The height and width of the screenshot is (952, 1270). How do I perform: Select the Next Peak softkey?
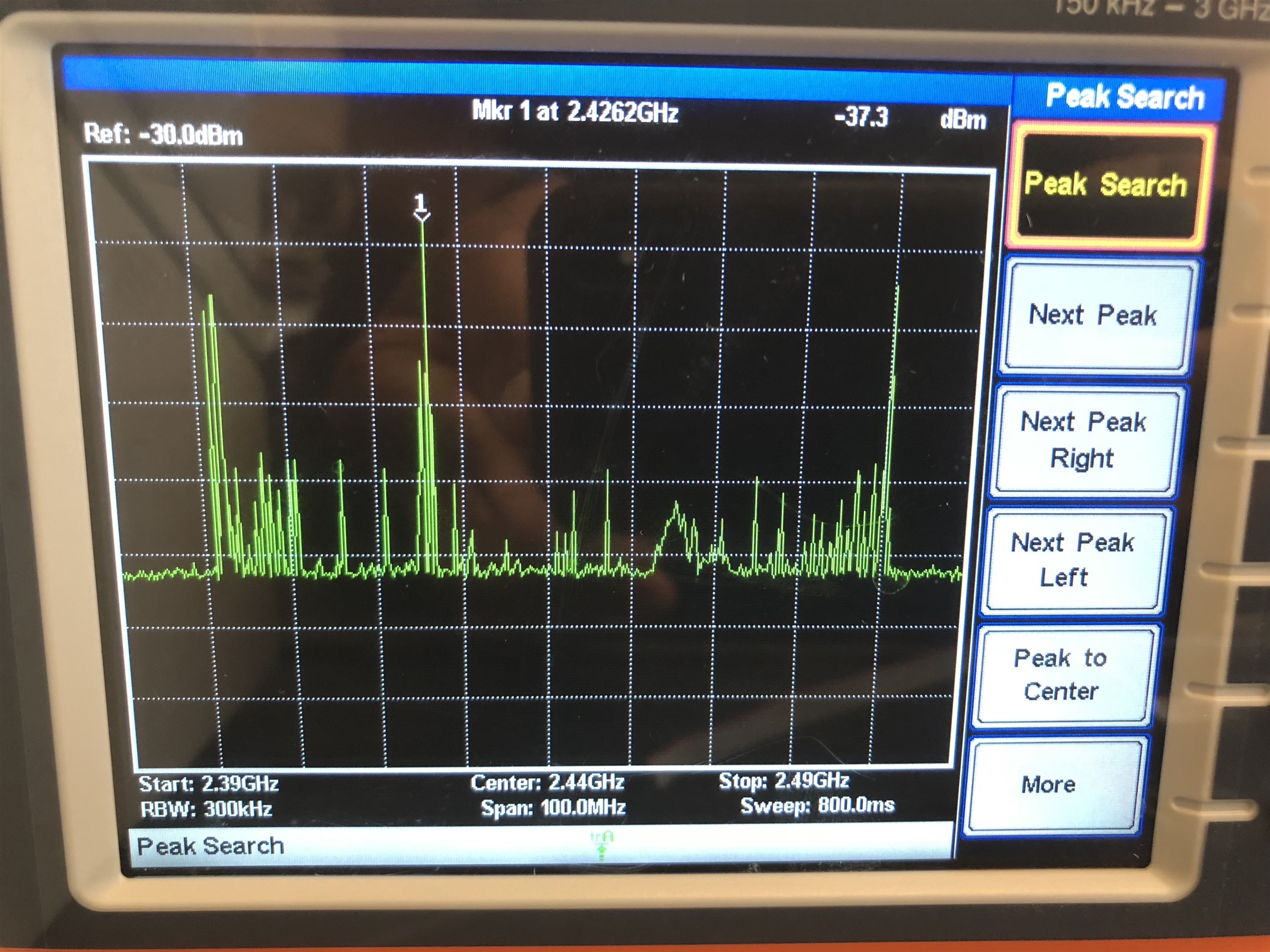coord(1093,316)
